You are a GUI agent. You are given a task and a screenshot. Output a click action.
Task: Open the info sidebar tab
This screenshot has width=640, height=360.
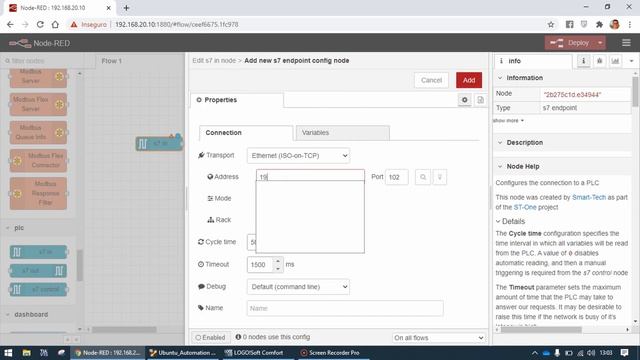tap(533, 61)
